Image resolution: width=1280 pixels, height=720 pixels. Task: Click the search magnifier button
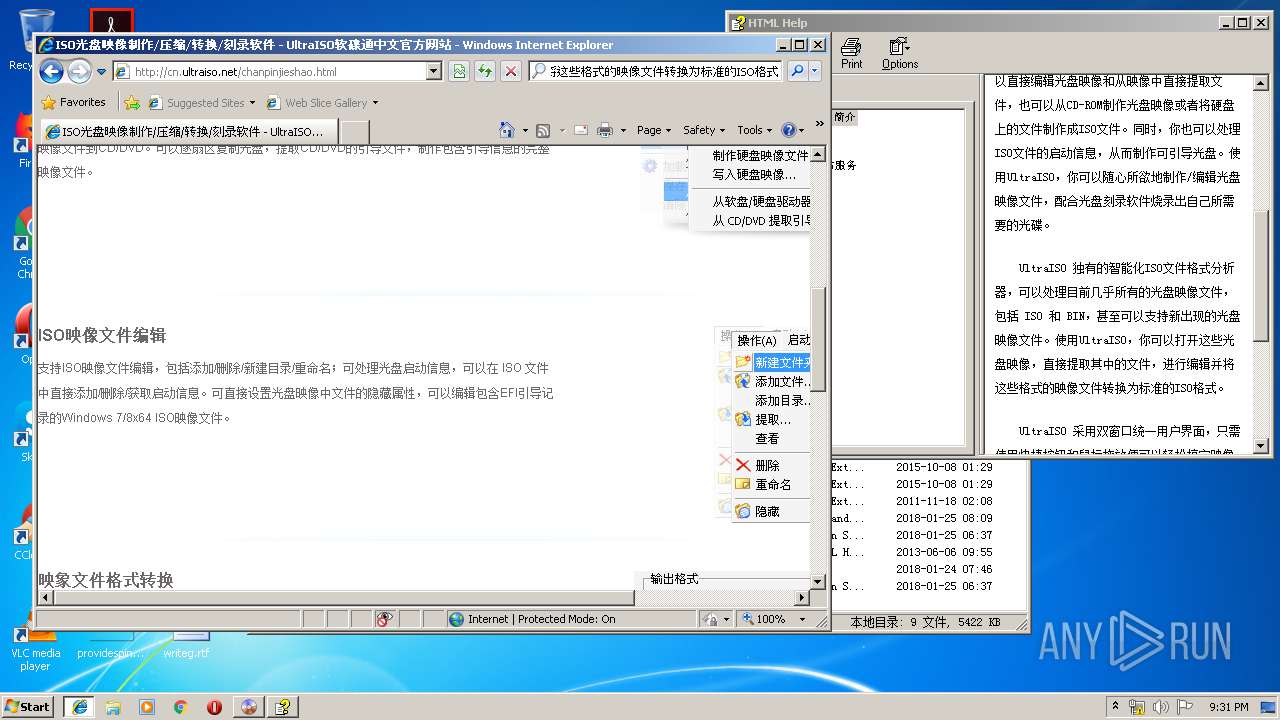coord(797,71)
